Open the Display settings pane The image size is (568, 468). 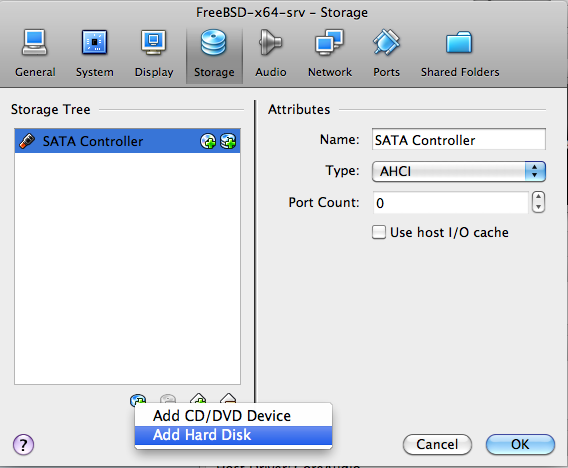(154, 54)
